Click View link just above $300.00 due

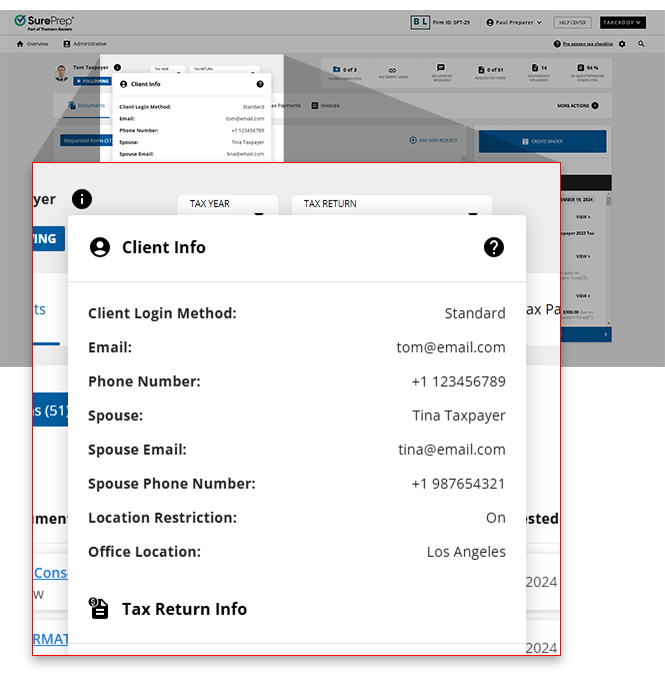coord(583,296)
